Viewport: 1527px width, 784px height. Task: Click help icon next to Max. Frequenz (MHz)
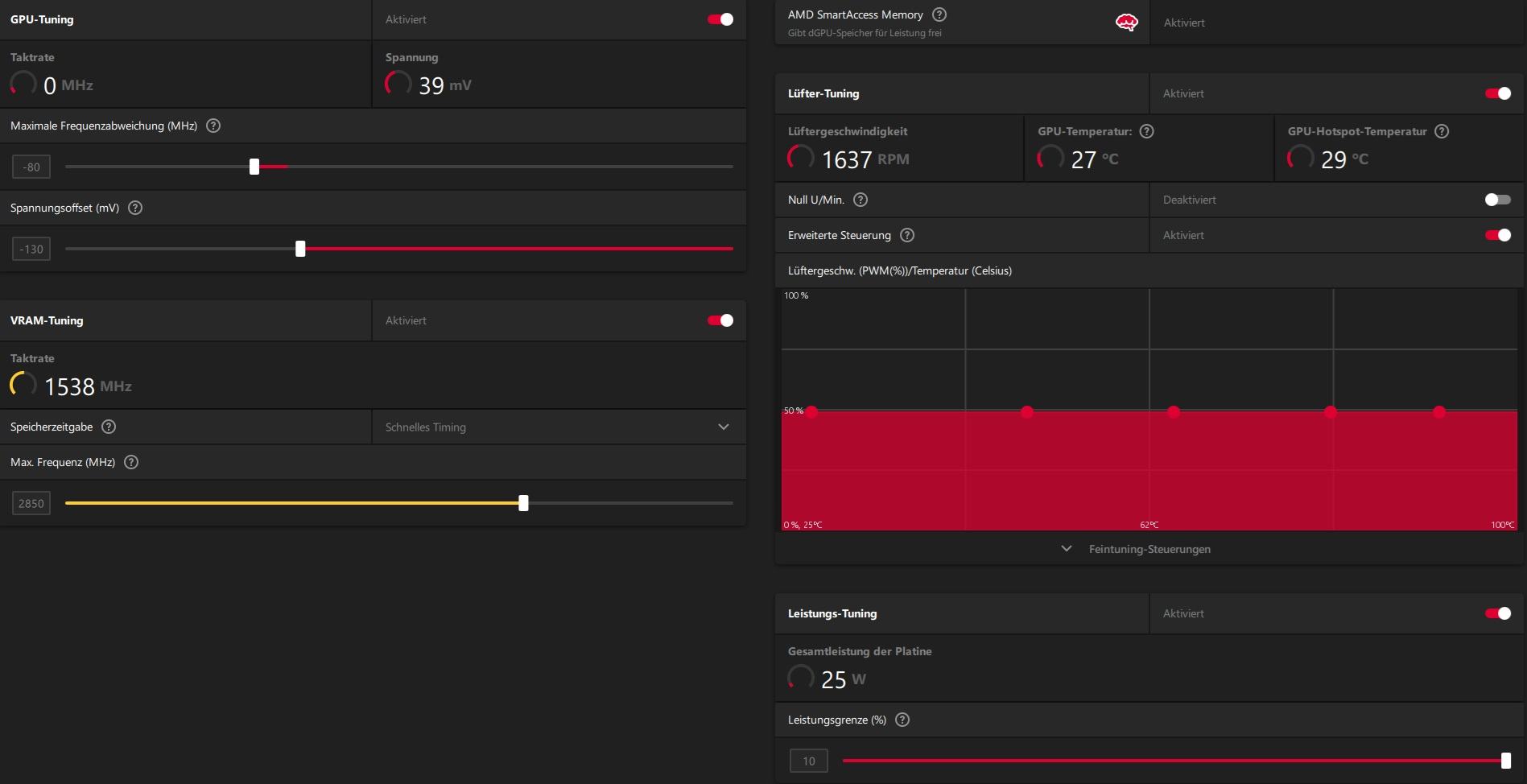131,462
